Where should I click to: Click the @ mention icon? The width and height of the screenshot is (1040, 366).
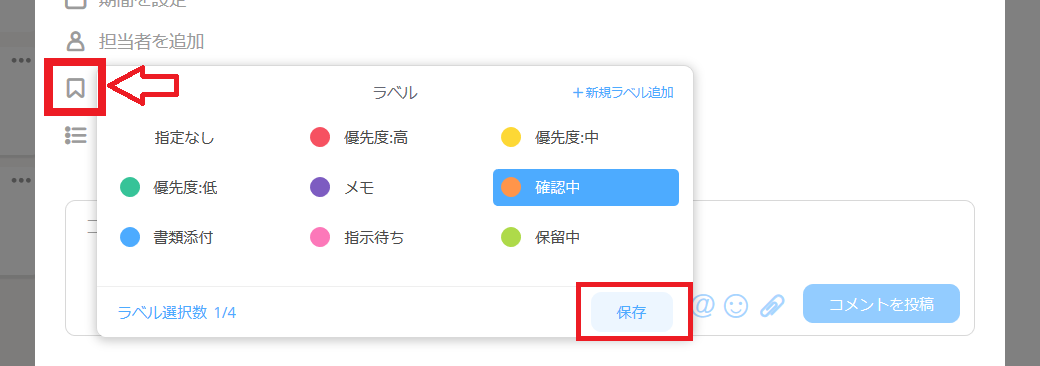pyautogui.click(x=703, y=305)
